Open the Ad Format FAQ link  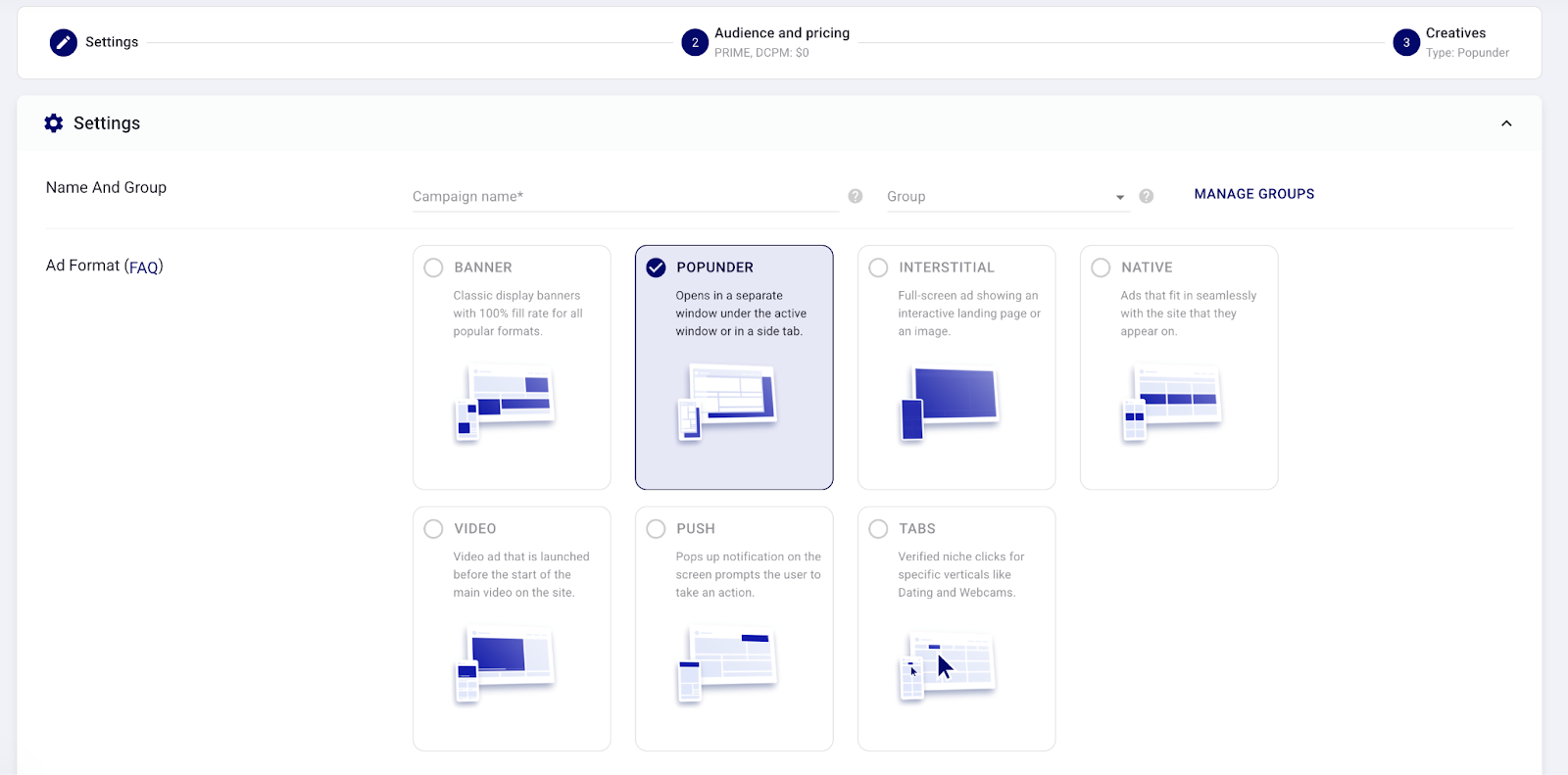click(x=144, y=267)
